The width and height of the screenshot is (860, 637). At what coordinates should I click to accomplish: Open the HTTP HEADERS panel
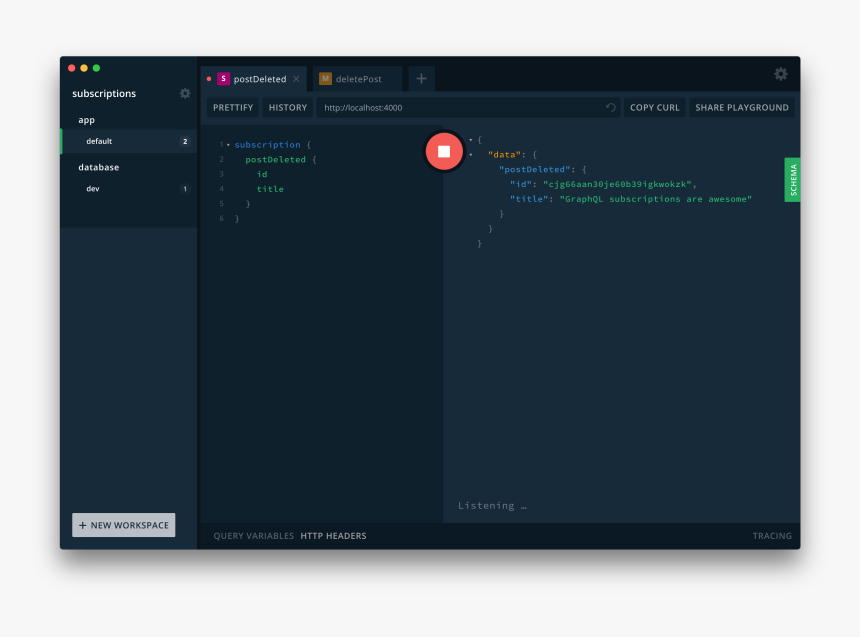333,536
